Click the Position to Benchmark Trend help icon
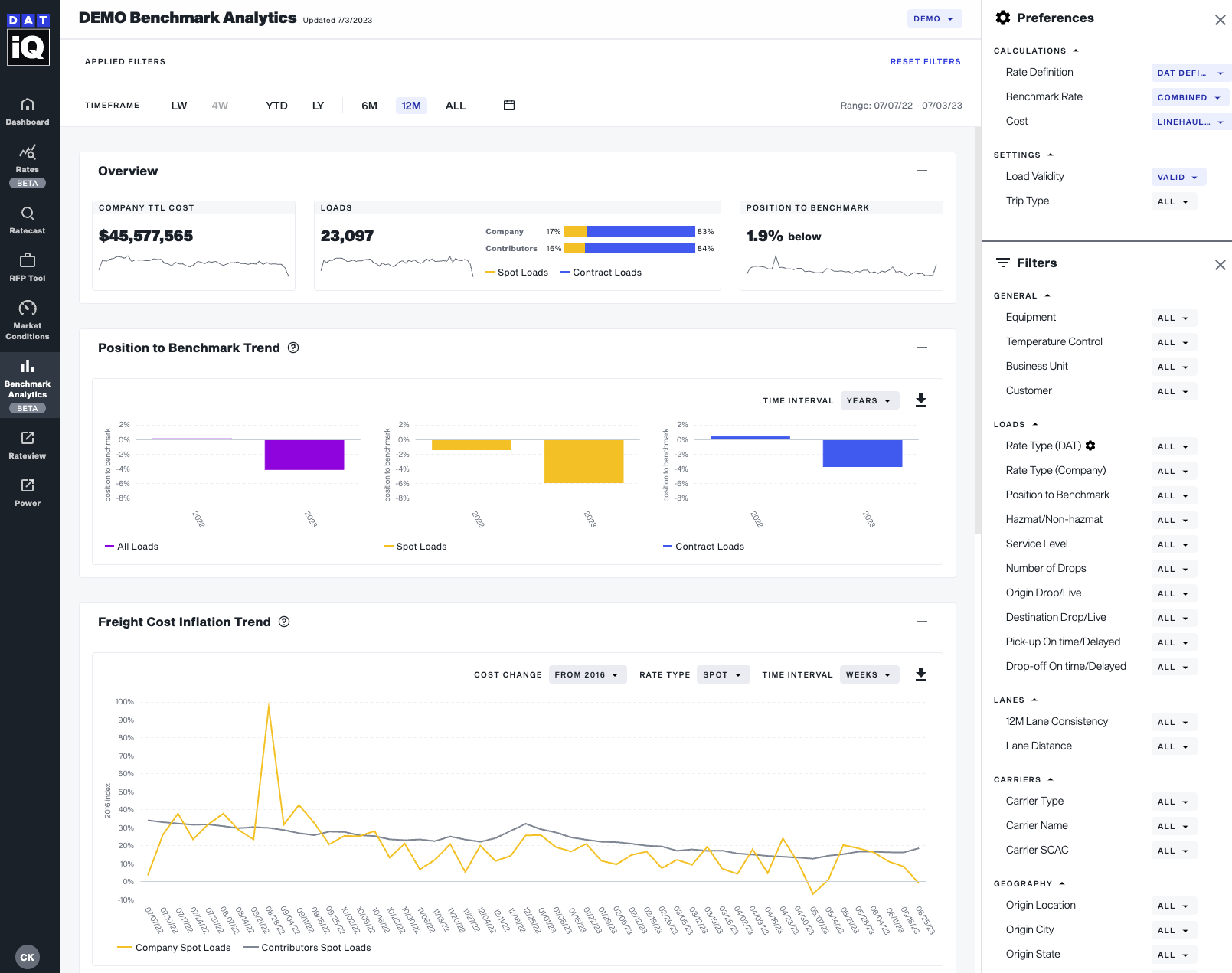The image size is (1232, 973). (x=292, y=348)
